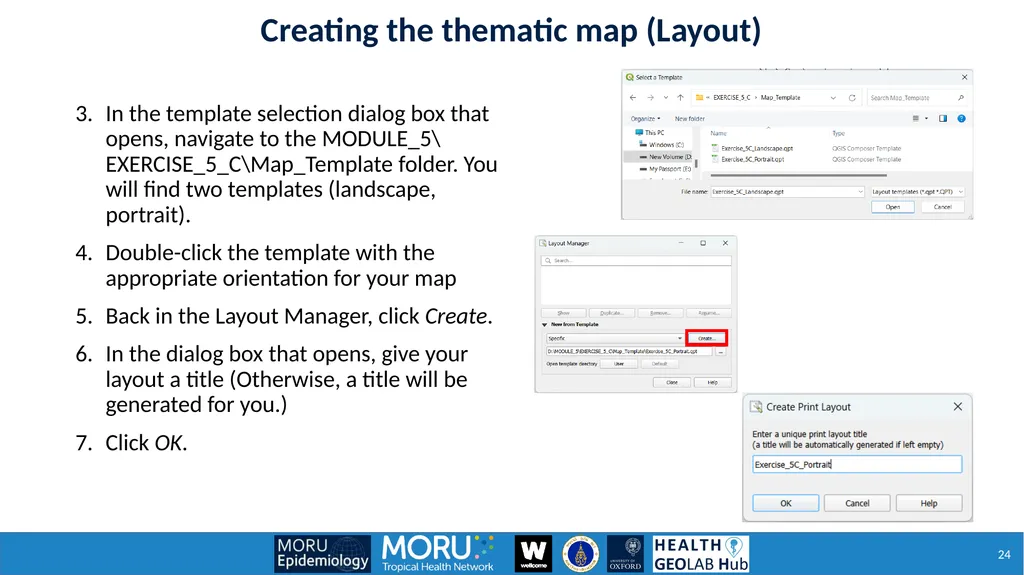Screen dimensions: 1024x575
Task: Click the University of Oxford logo
Action: (x=625, y=554)
